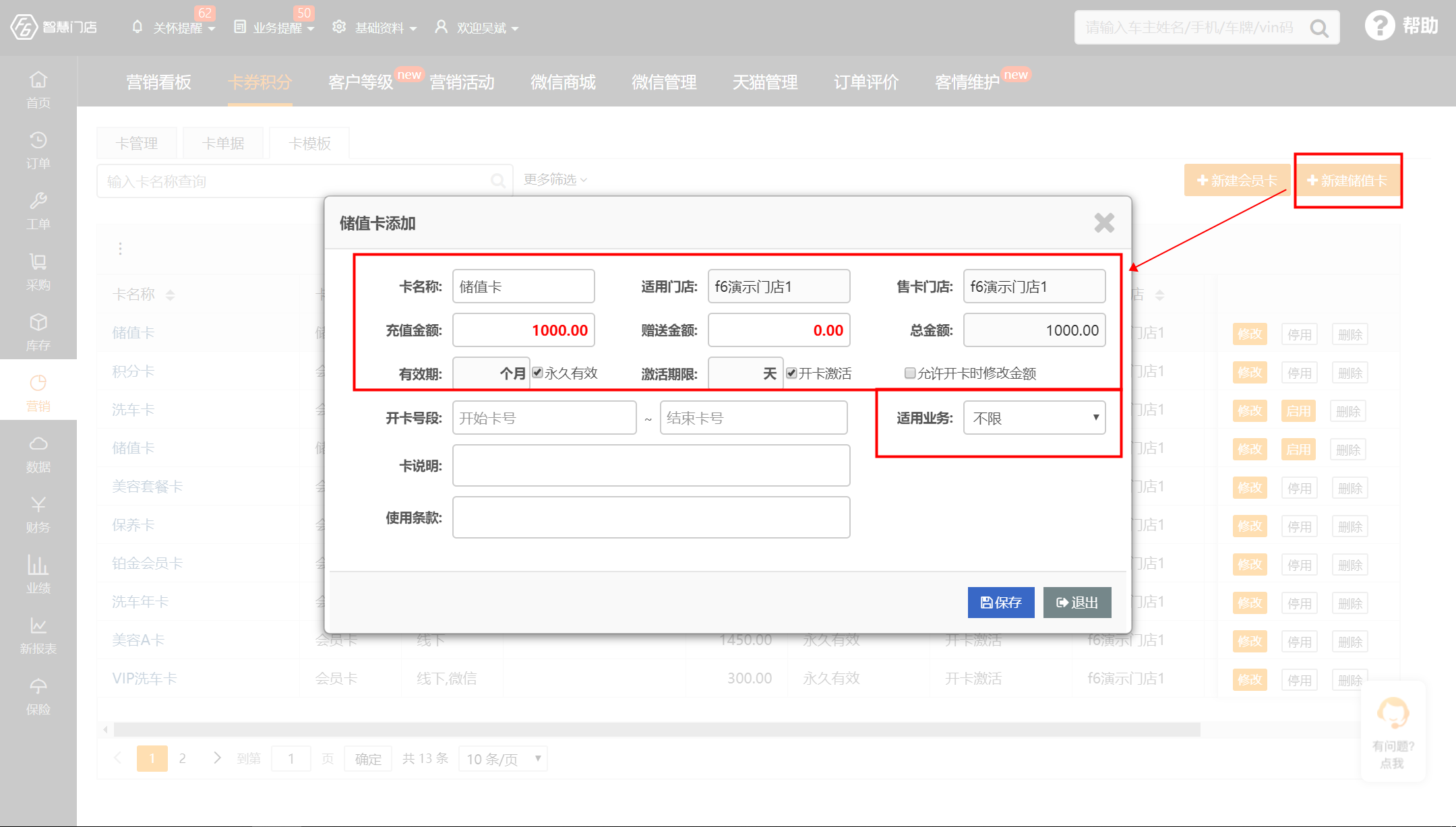This screenshot has width=1456, height=827.
Task: Click the card name search magnifier icon
Action: [x=497, y=181]
